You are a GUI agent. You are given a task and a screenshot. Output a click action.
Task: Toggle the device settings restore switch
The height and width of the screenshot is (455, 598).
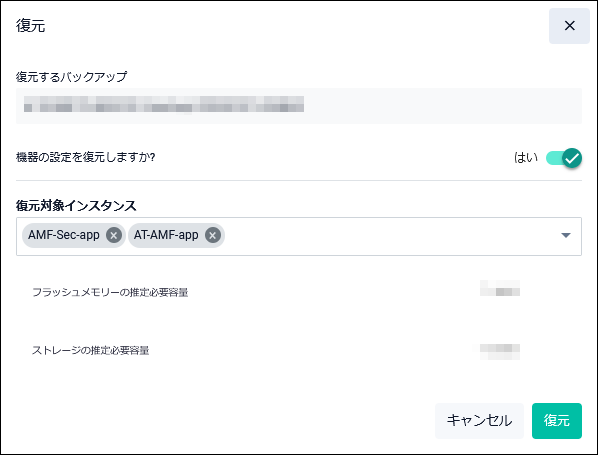coord(564,158)
